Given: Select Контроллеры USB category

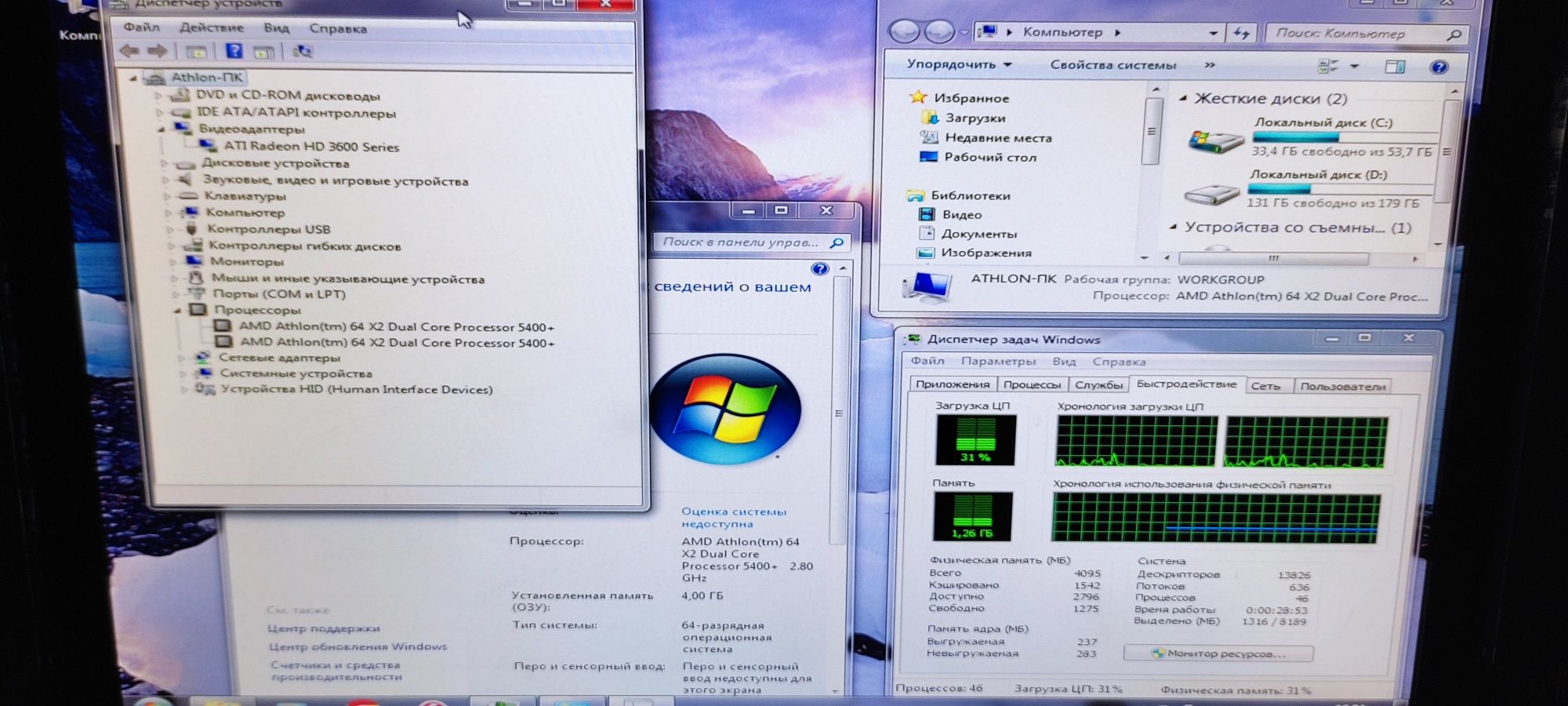Looking at the screenshot, I should 268,229.
